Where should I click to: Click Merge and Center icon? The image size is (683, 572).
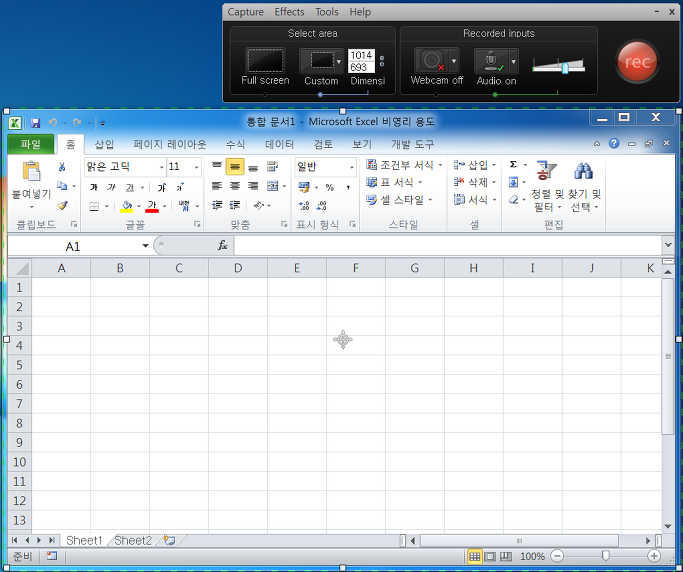273,186
